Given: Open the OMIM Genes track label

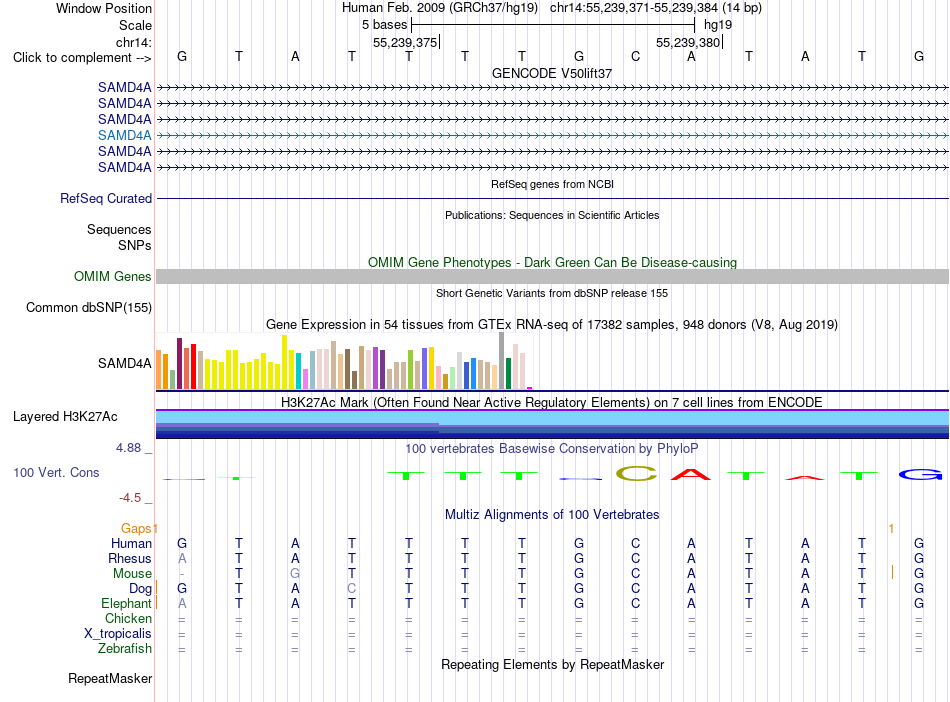Looking at the screenshot, I should 112,276.
